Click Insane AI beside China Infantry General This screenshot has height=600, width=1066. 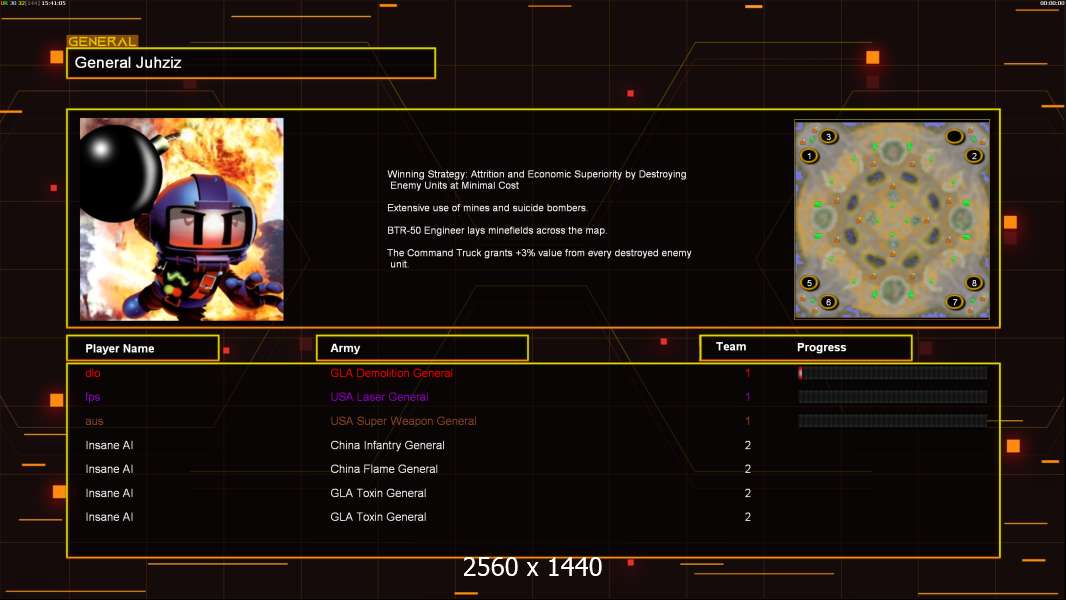coord(109,445)
